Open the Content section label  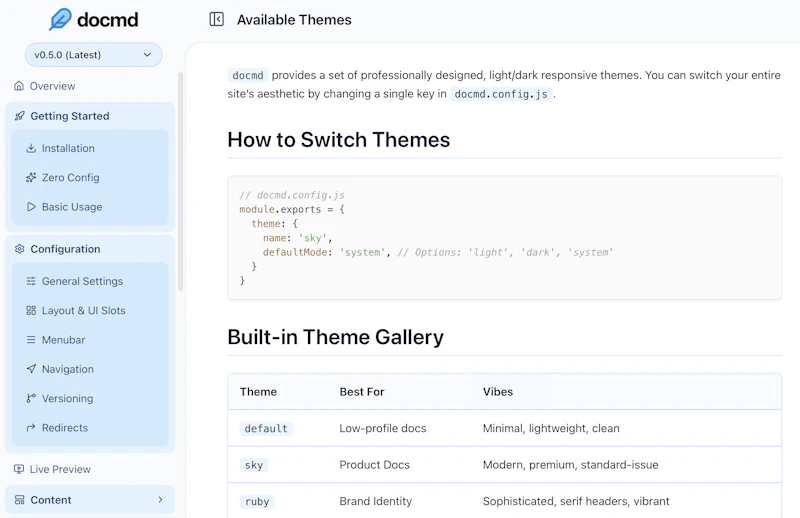tap(51, 500)
